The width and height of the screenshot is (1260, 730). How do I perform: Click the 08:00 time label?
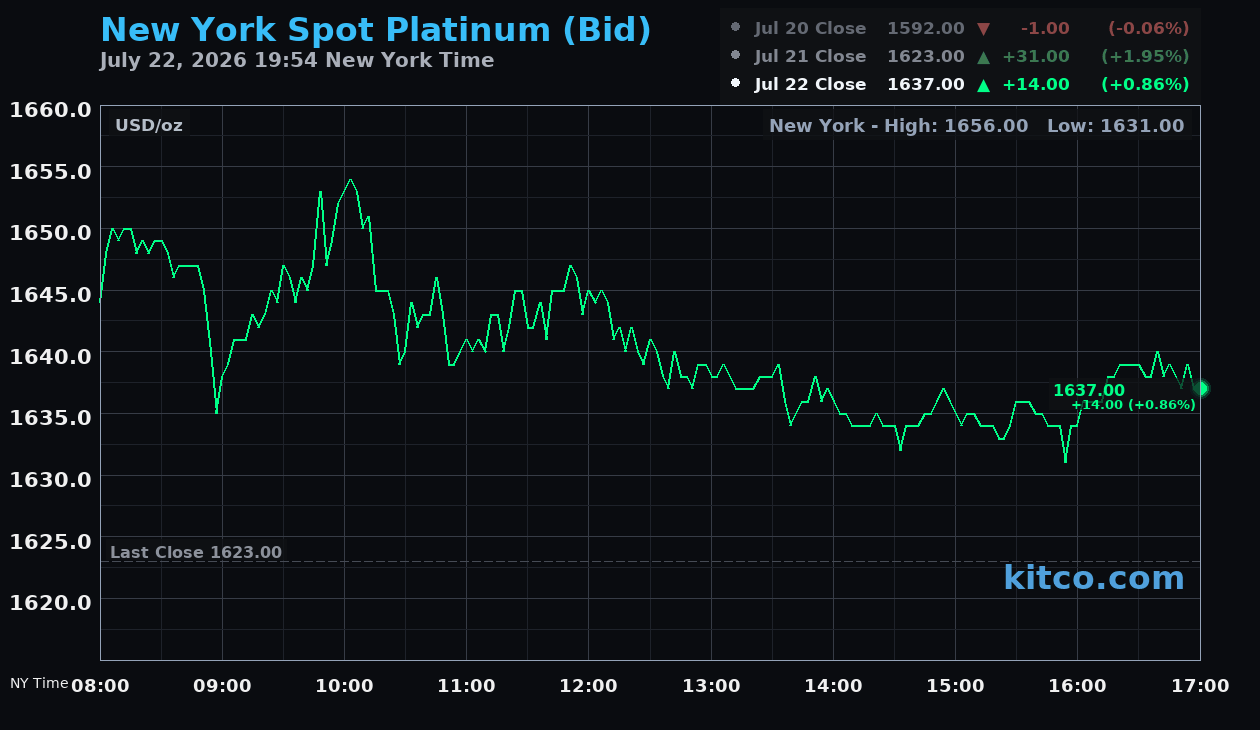(x=100, y=686)
